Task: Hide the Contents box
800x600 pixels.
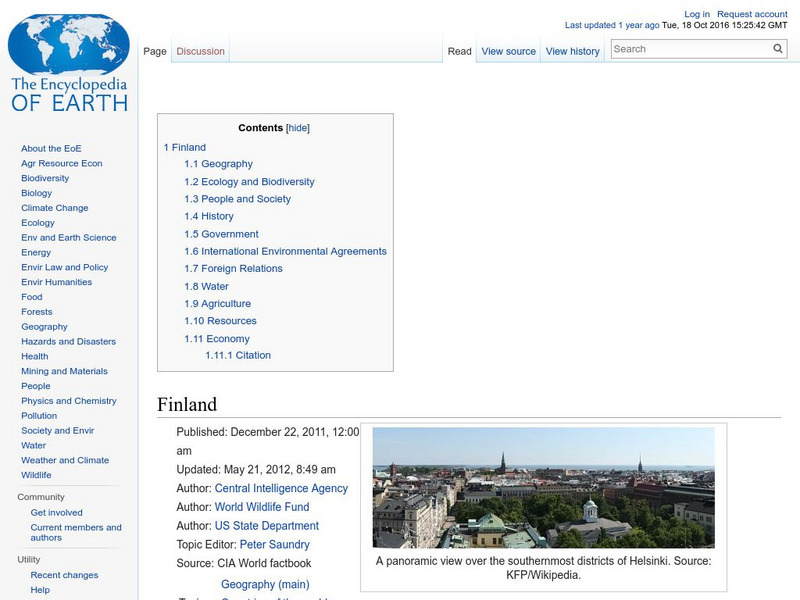Action: coord(296,127)
